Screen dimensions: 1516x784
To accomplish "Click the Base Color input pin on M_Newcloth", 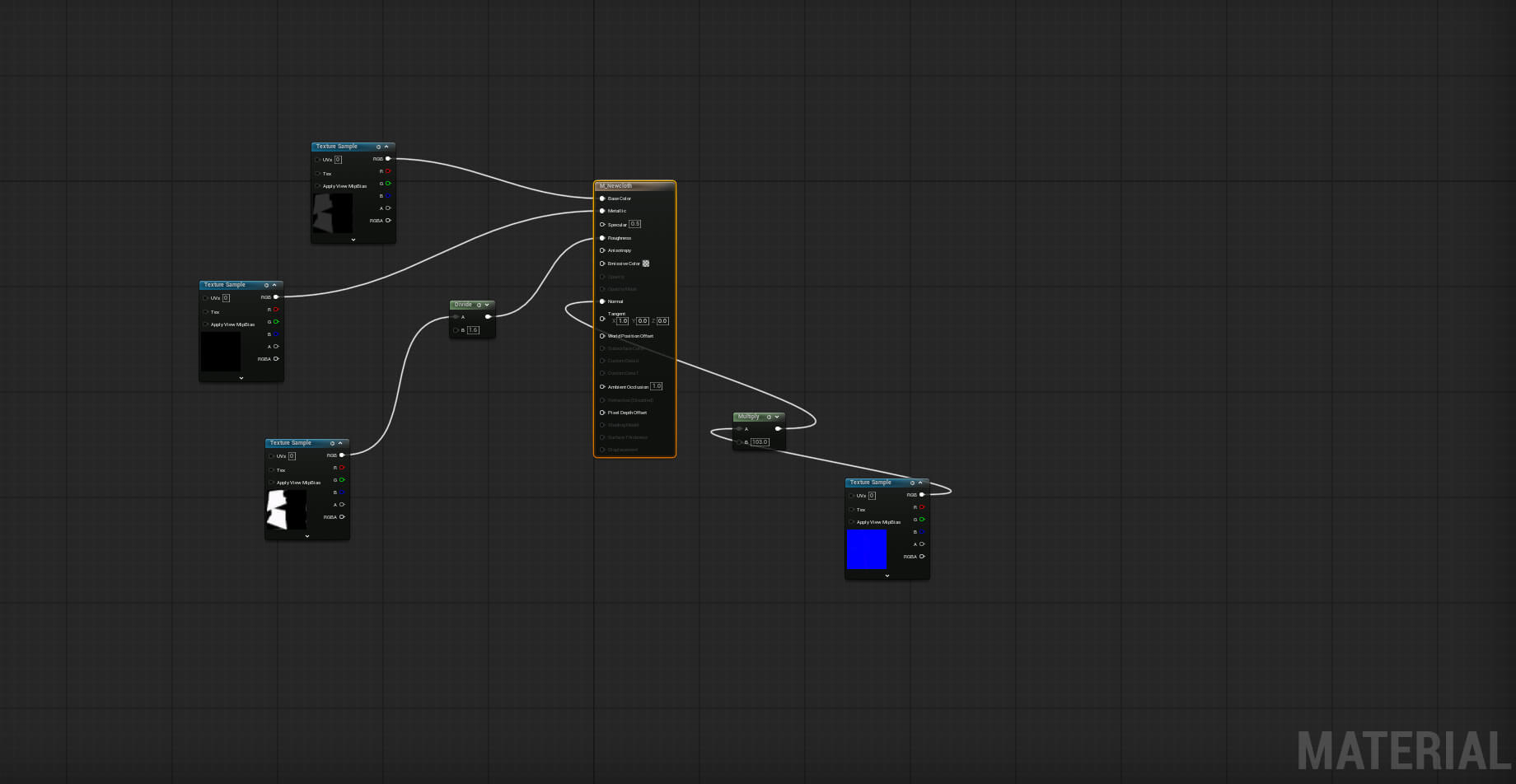I will [x=602, y=198].
